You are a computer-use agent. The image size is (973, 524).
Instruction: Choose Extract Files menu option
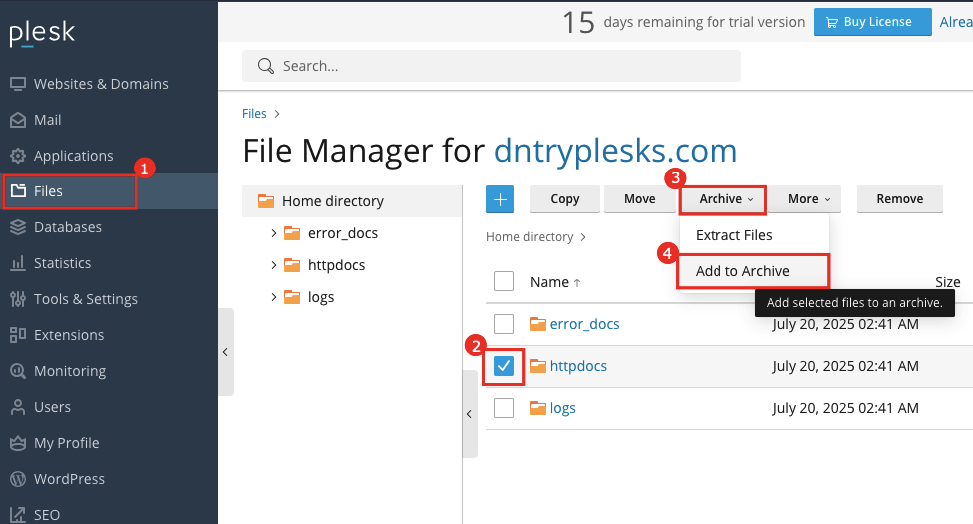[754, 235]
